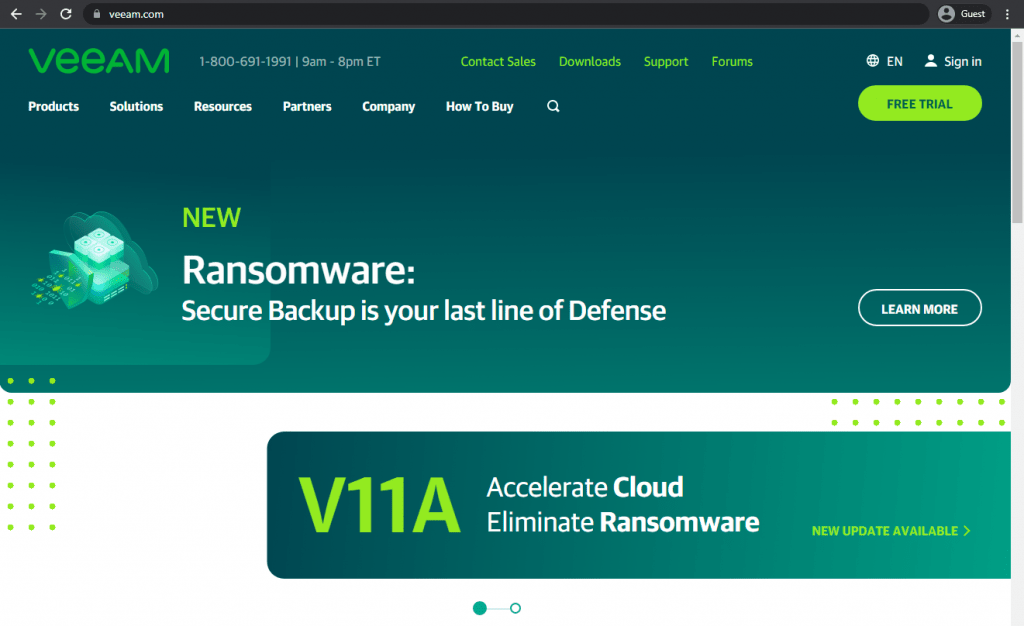Reload the page with refresh icon
1024x626 pixels.
(x=65, y=14)
